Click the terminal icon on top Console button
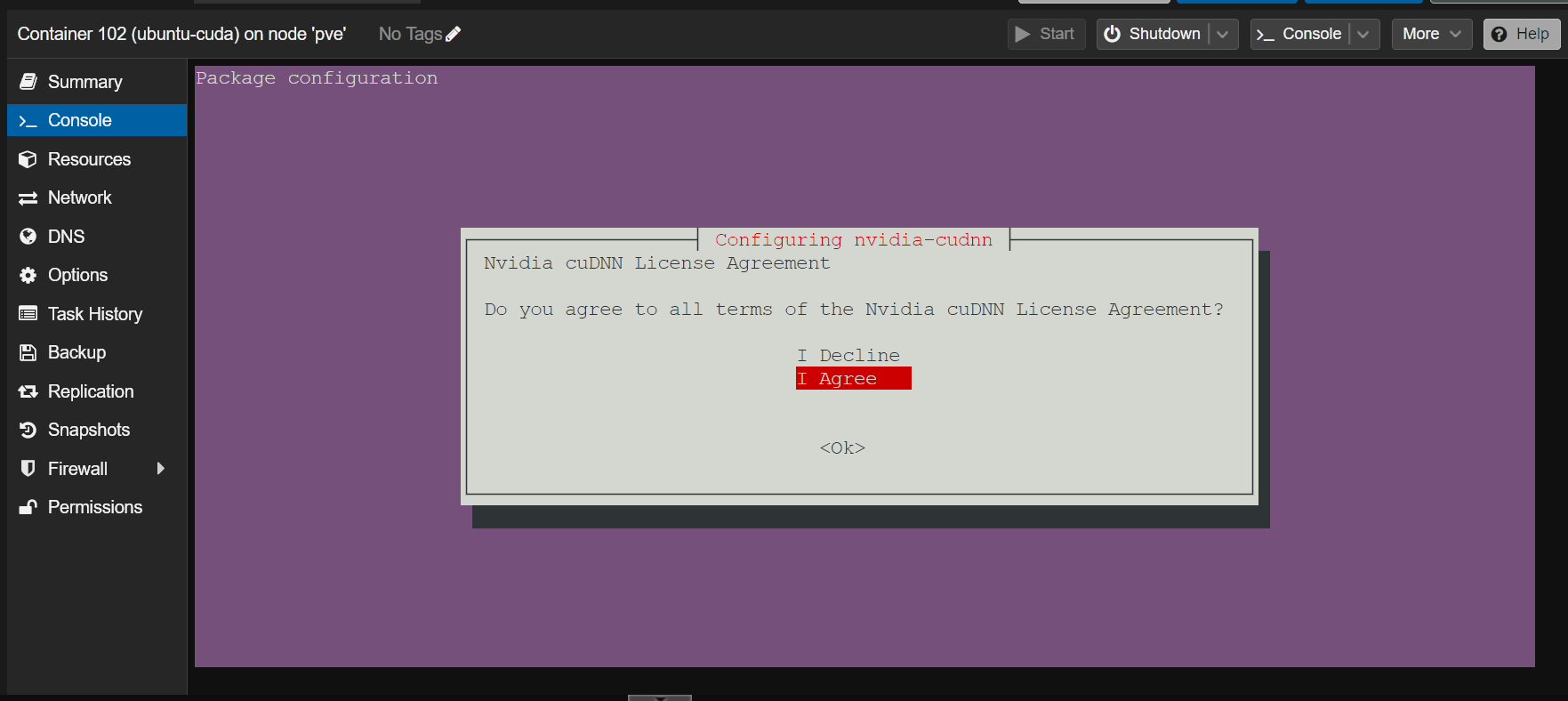The width and height of the screenshot is (1568, 701). [1266, 35]
